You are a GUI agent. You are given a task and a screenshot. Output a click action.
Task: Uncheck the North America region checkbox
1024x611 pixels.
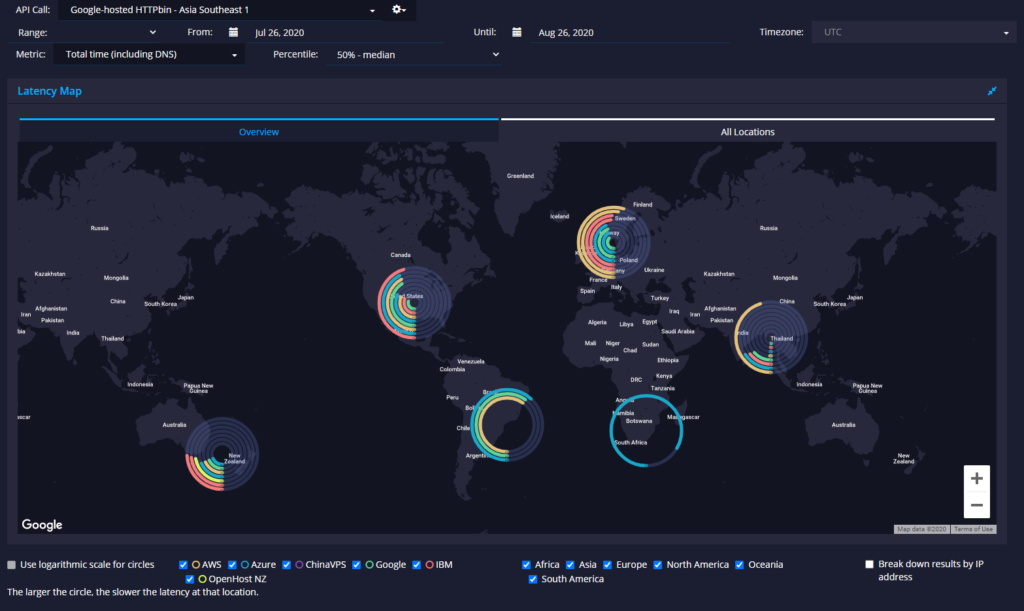pos(658,565)
